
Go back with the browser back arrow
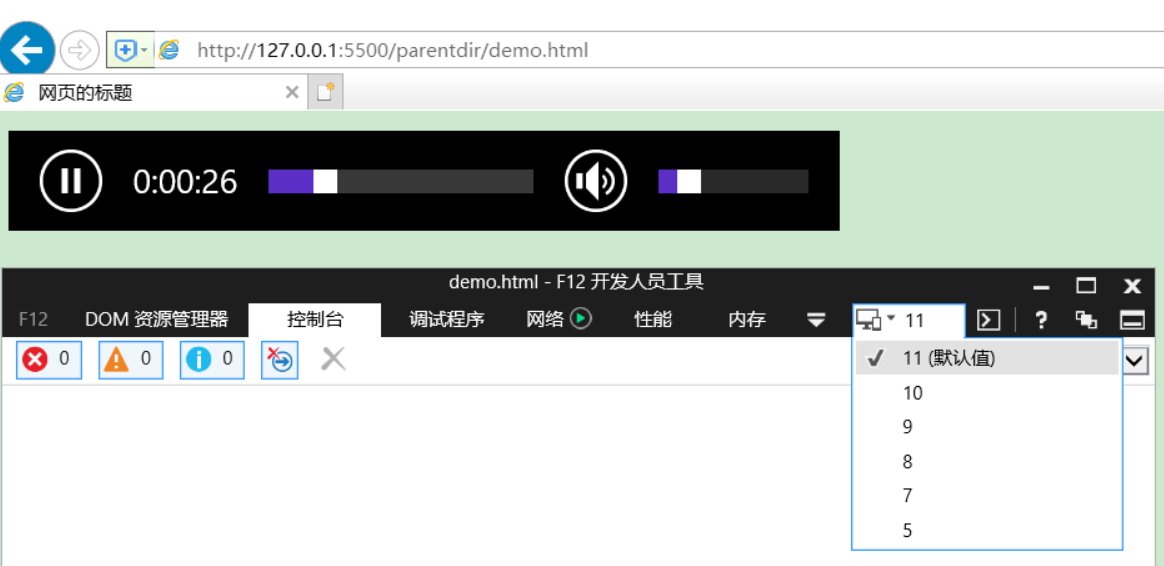click(x=27, y=50)
